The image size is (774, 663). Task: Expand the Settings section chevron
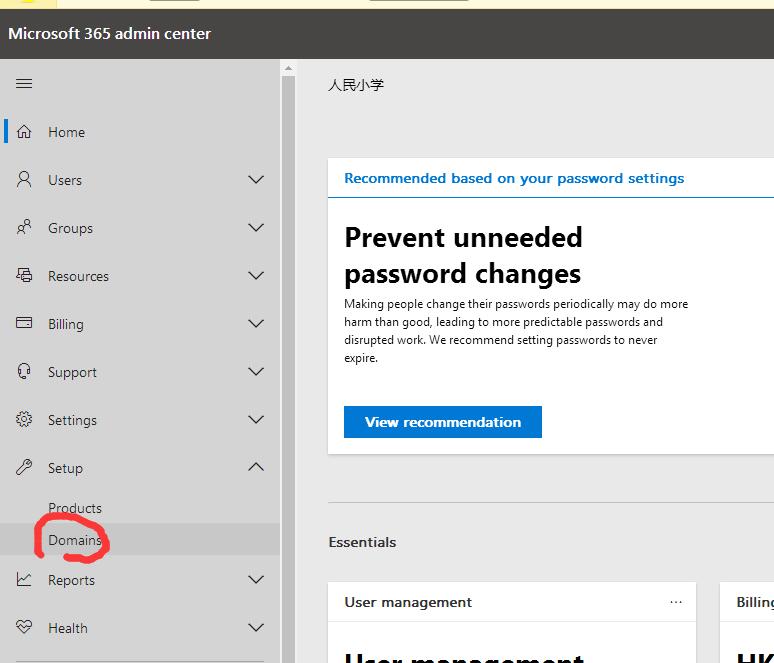point(256,420)
